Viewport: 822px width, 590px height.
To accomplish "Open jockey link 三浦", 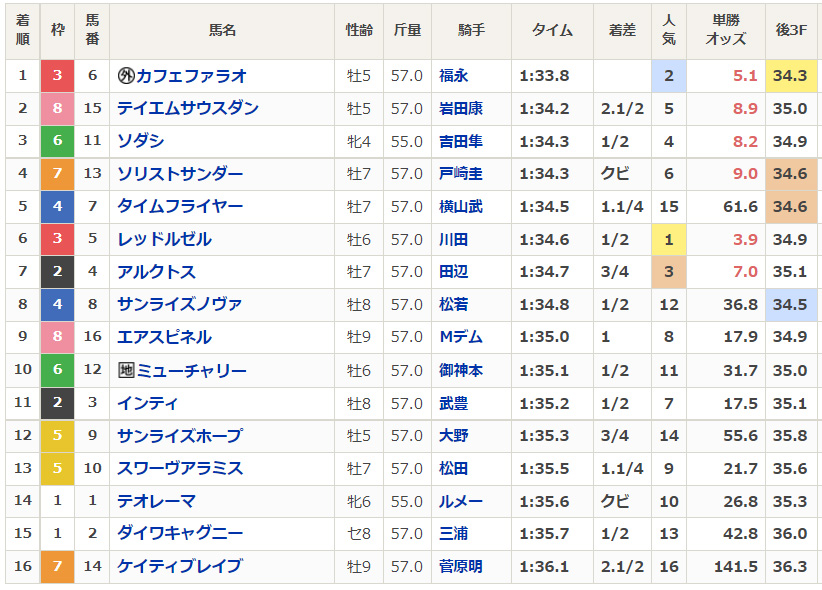I will 453,533.
